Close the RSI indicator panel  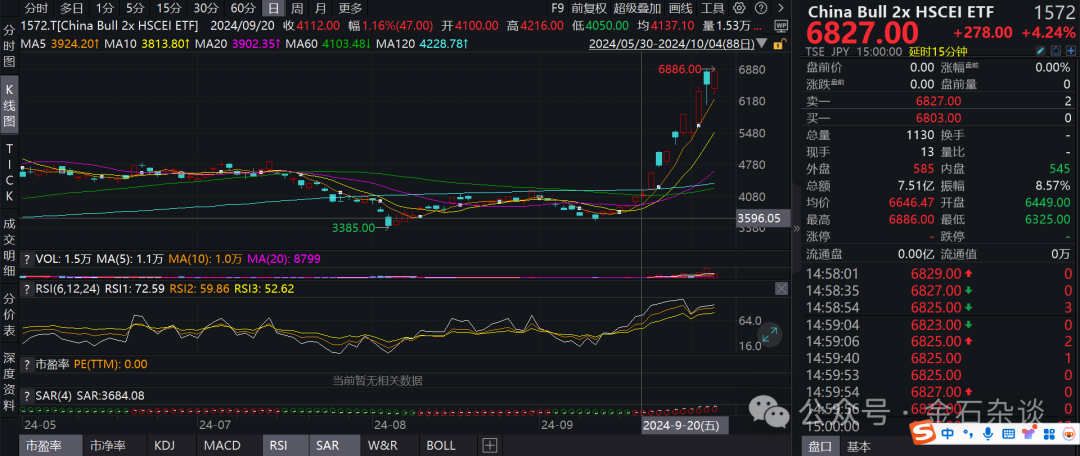pyautogui.click(x=781, y=288)
